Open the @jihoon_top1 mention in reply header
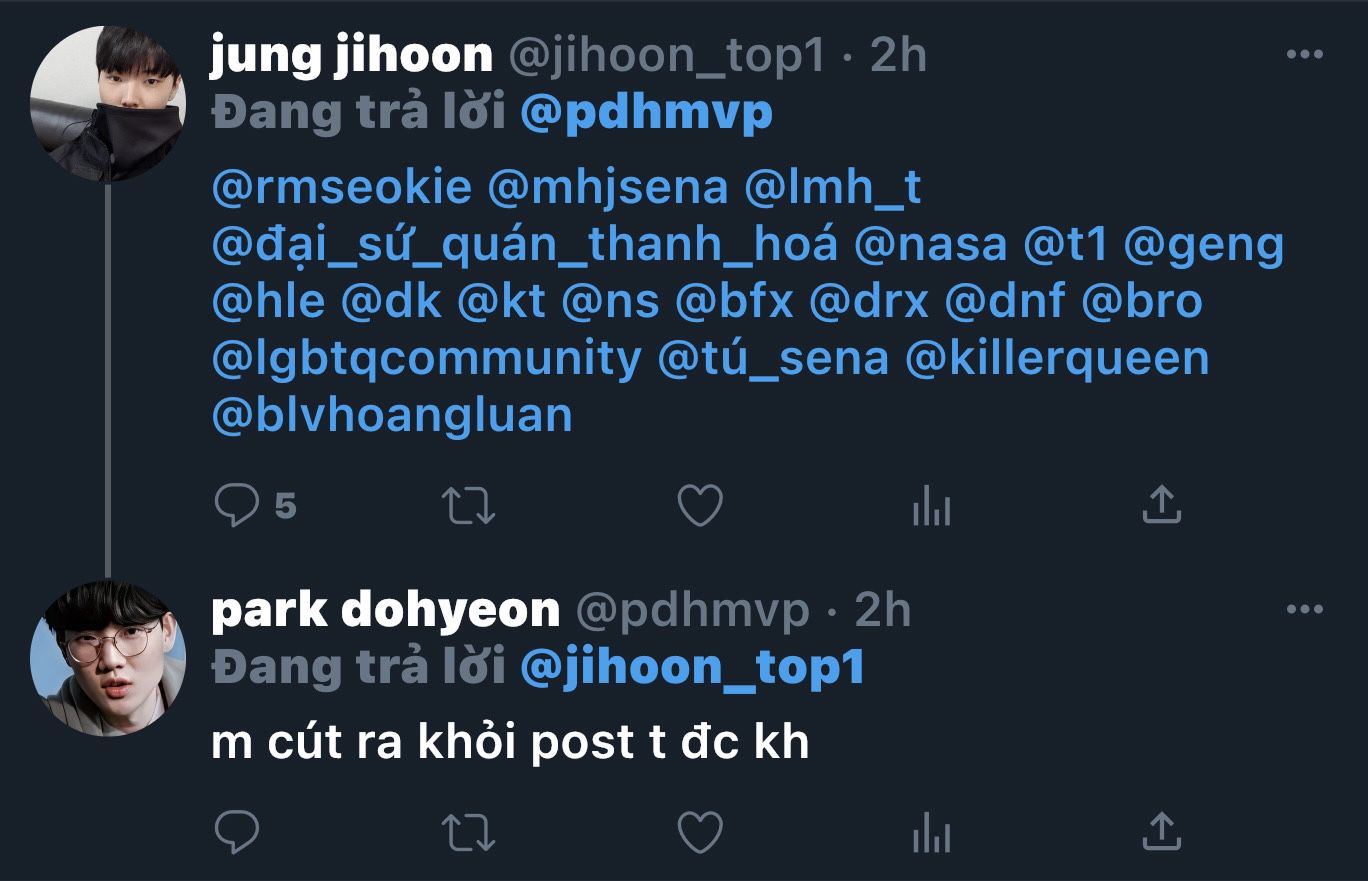The image size is (1368, 881). 693,667
